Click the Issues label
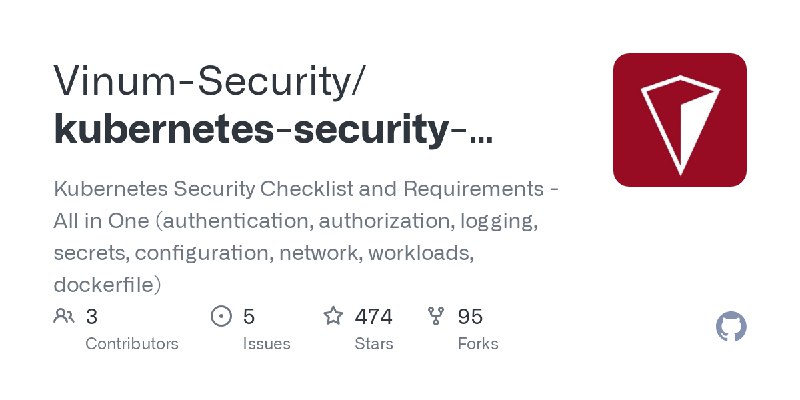This screenshot has height=400, width=800. (266, 344)
